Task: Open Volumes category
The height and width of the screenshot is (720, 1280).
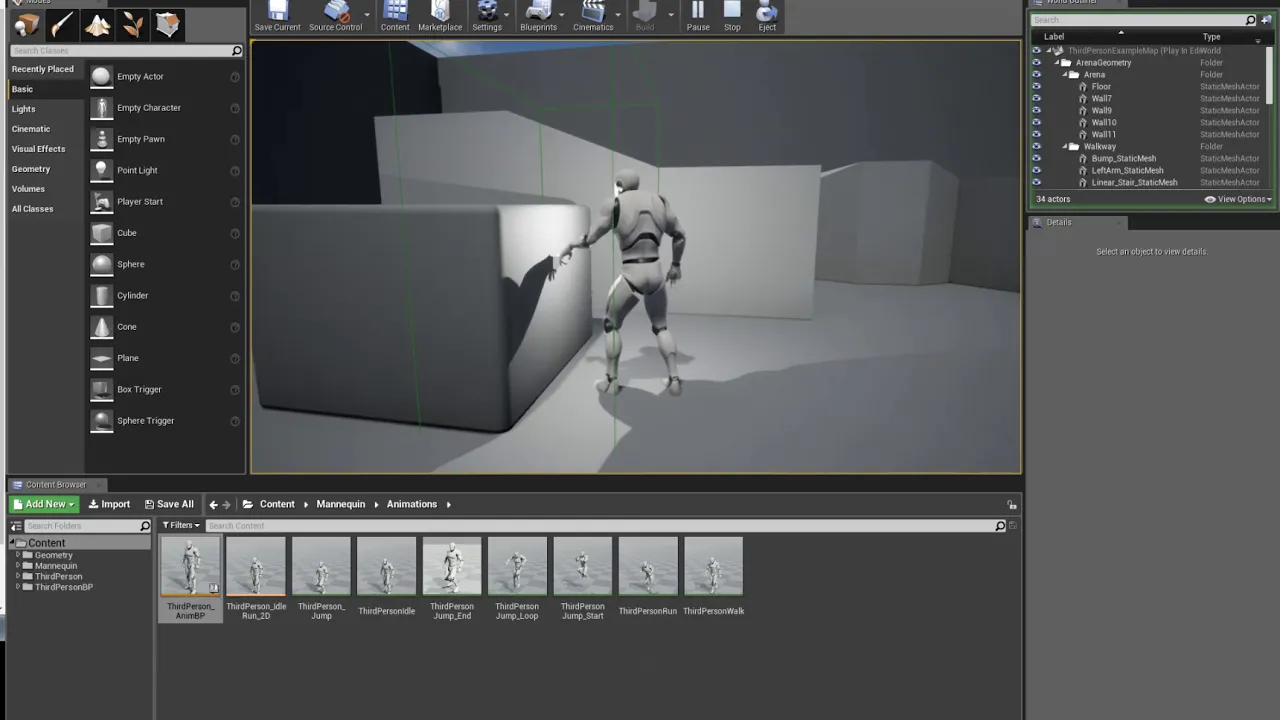Action: click(28, 189)
